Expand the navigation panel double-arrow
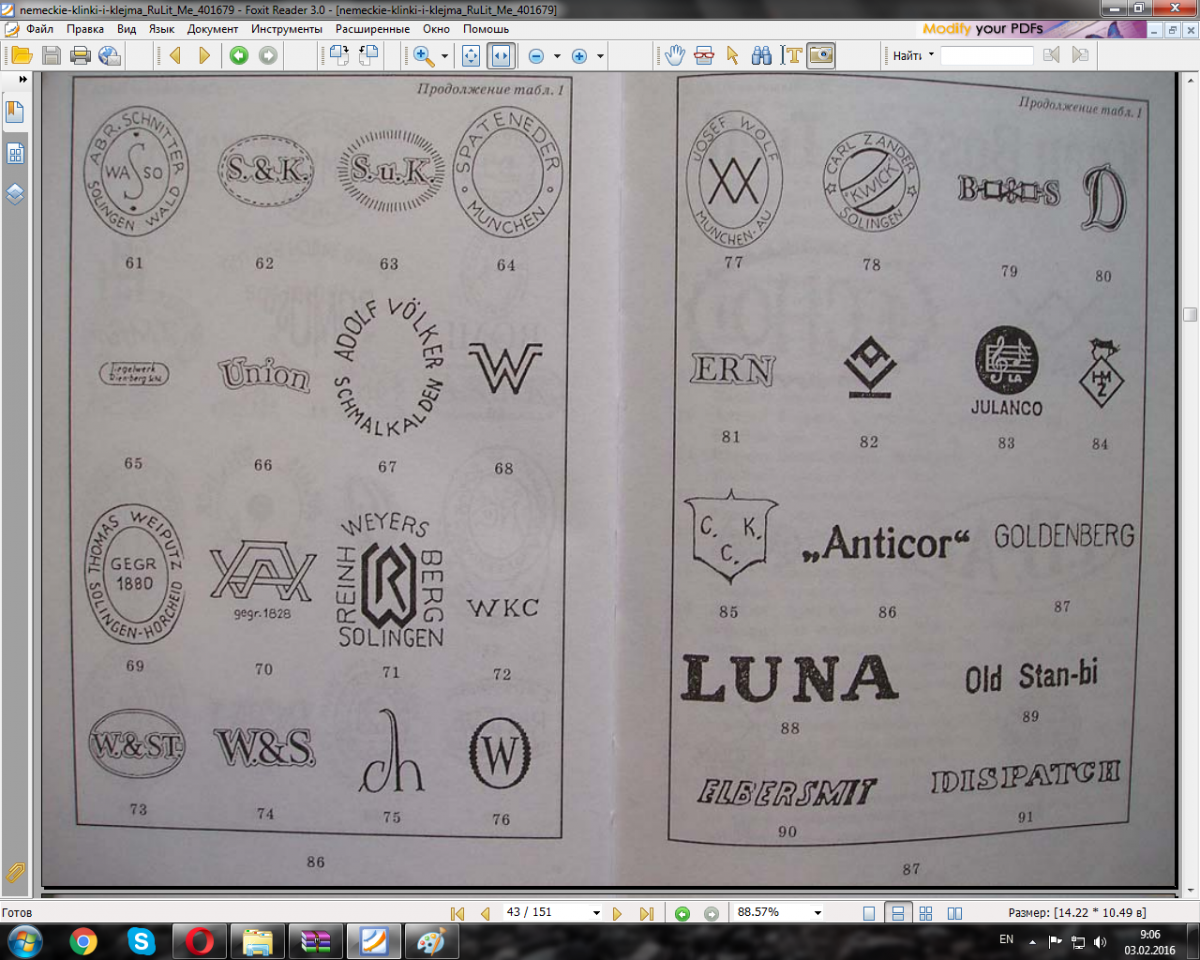The height and width of the screenshot is (960, 1200). (x=22, y=79)
